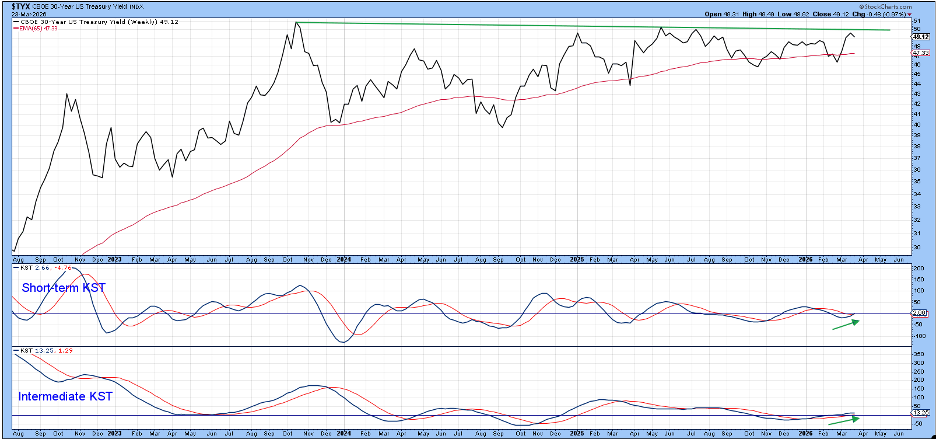
Task: Click the red EMA value tag on price axis
Action: point(920,53)
